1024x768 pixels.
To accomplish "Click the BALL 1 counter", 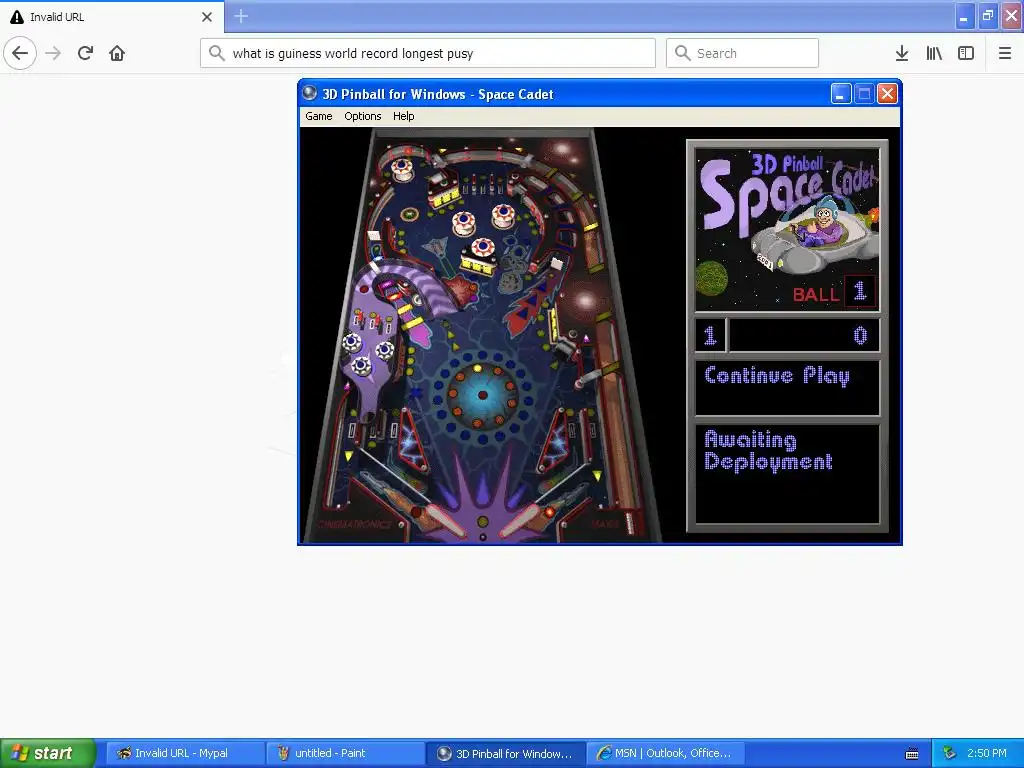I will click(834, 292).
